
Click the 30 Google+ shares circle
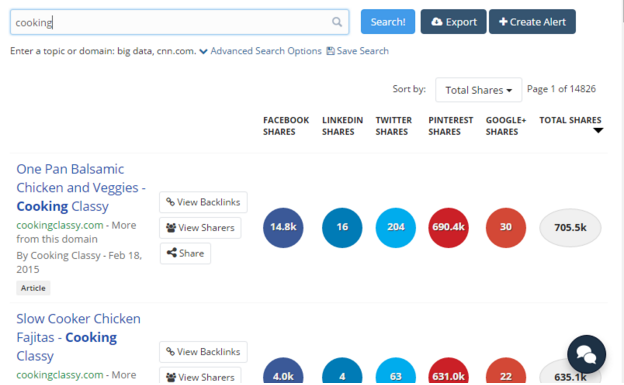pyautogui.click(x=506, y=227)
